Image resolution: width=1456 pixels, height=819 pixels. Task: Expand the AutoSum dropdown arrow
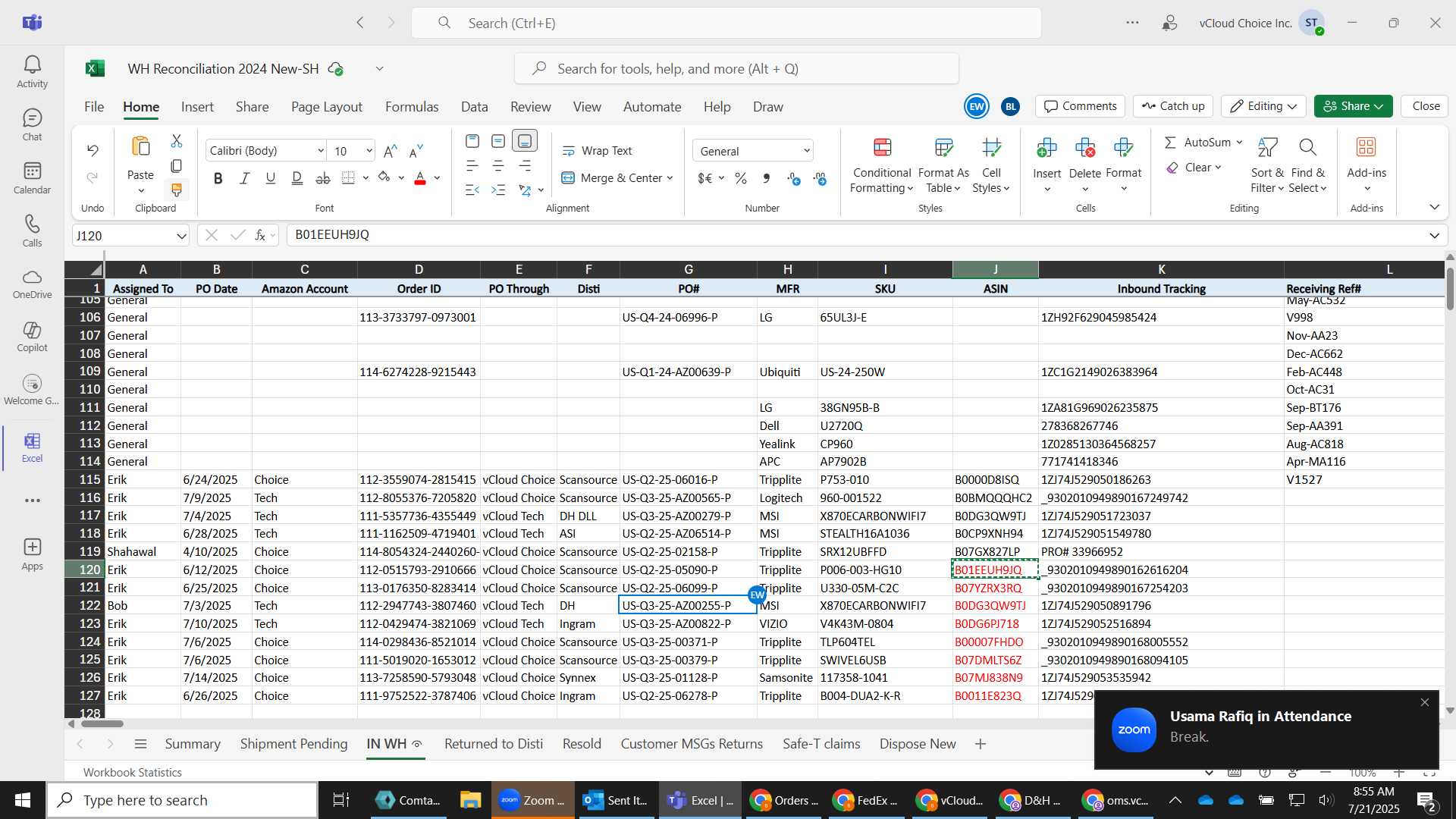click(x=1239, y=143)
